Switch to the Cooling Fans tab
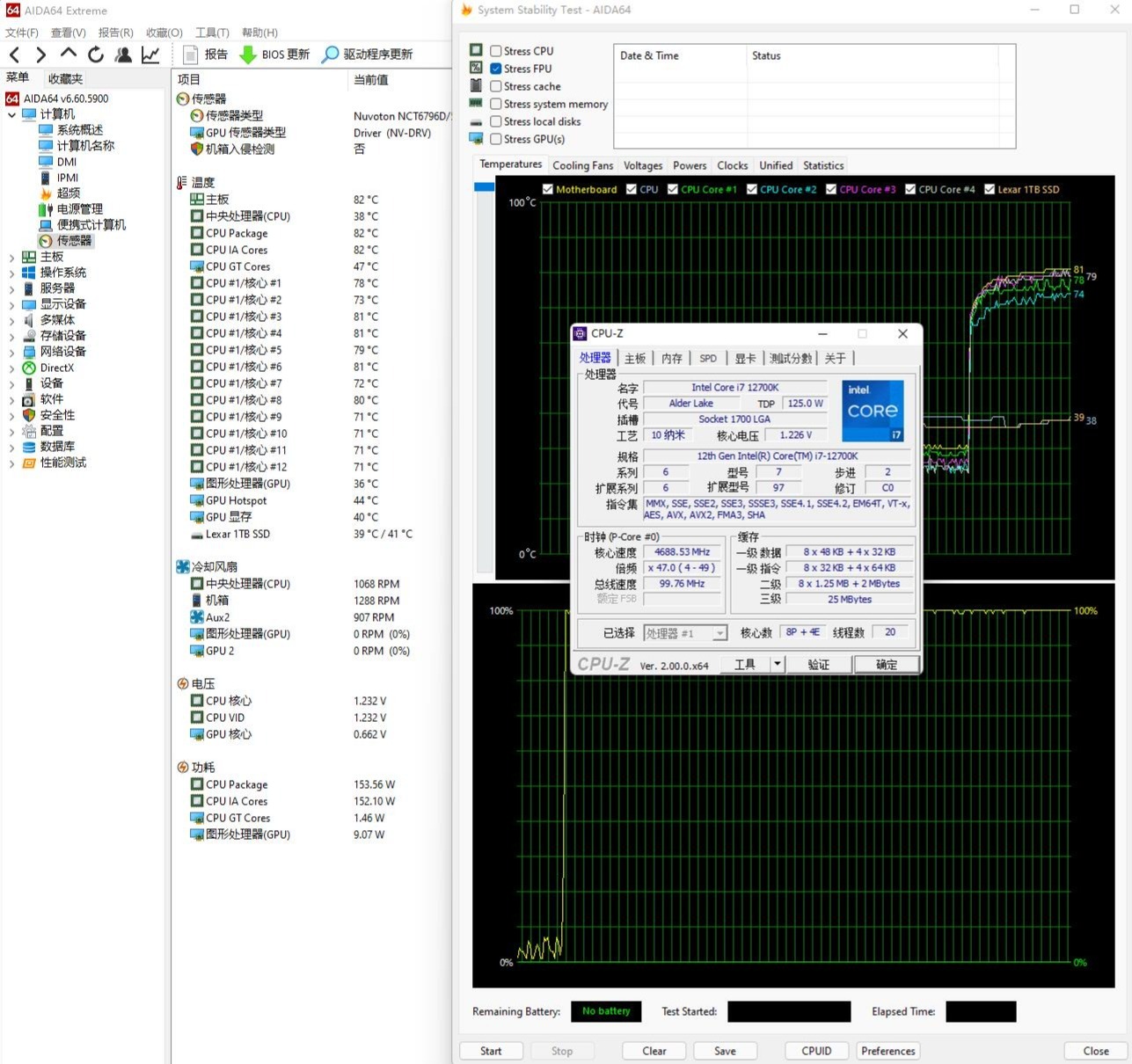Image resolution: width=1132 pixels, height=1064 pixels. click(582, 165)
